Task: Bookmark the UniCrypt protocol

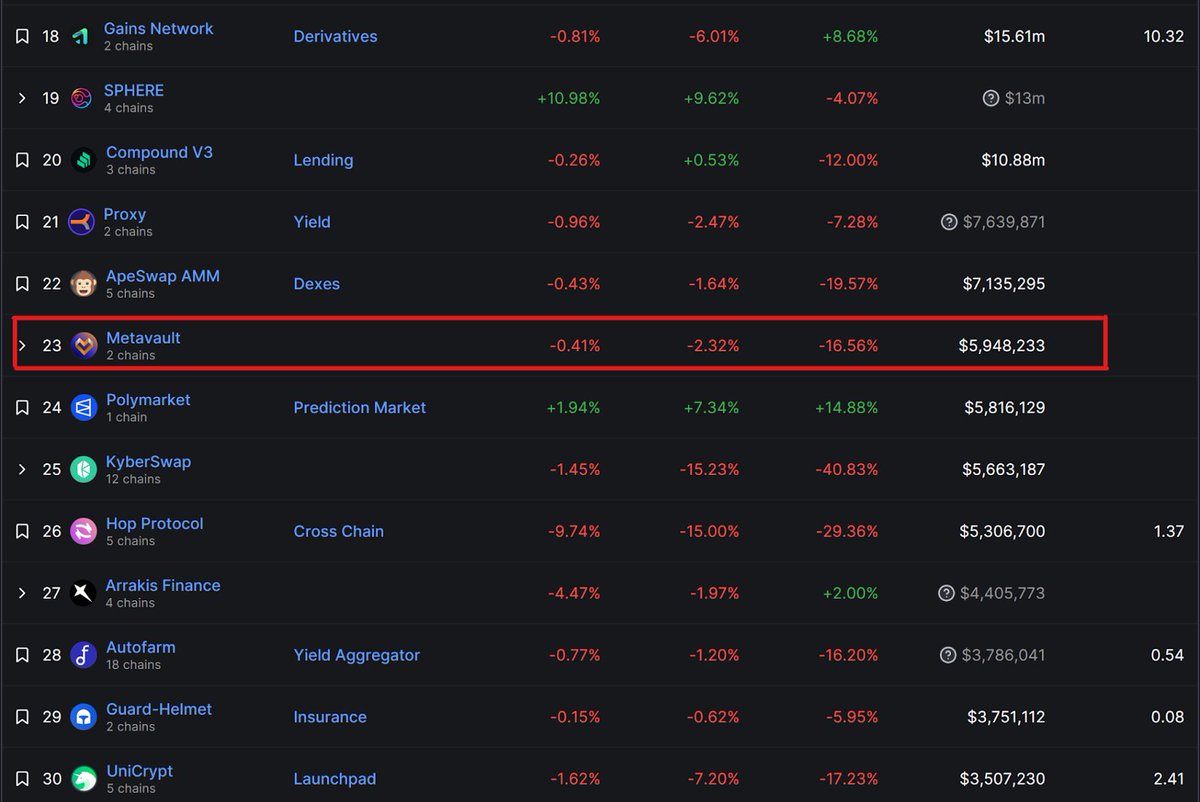Action: (22, 780)
